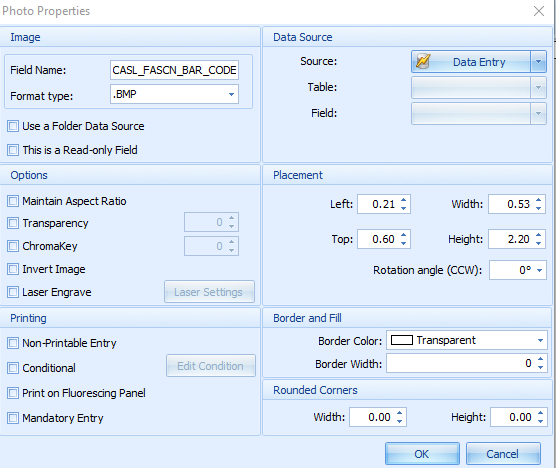Click OK to confirm properties
The width and height of the screenshot is (556, 468).
click(x=422, y=453)
